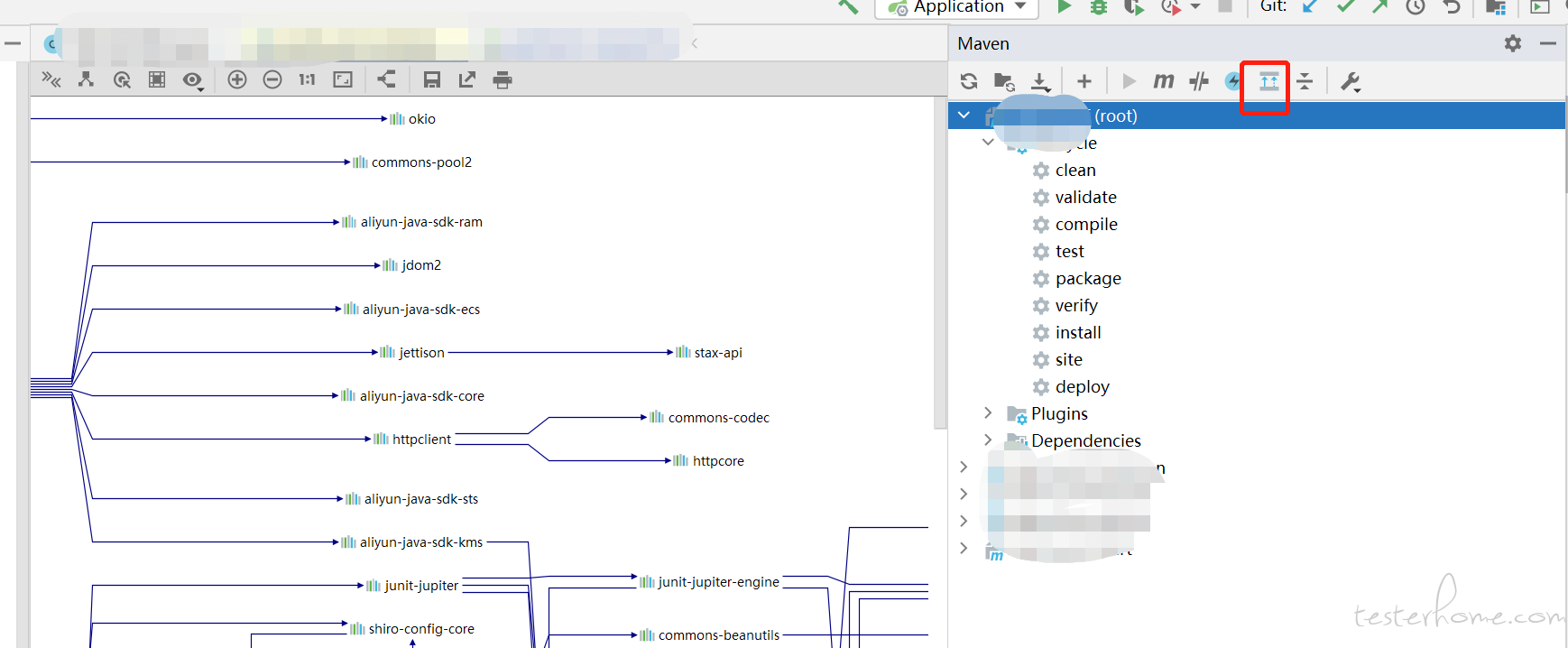Toggle Maven offline mode
The image size is (1568, 648).
click(1199, 81)
